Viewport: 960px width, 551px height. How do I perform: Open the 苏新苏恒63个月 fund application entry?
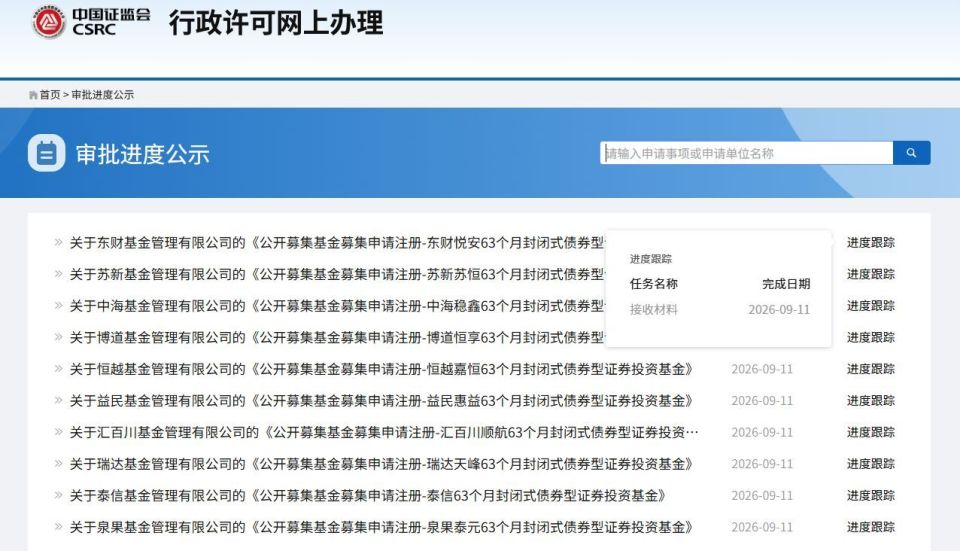(337, 274)
